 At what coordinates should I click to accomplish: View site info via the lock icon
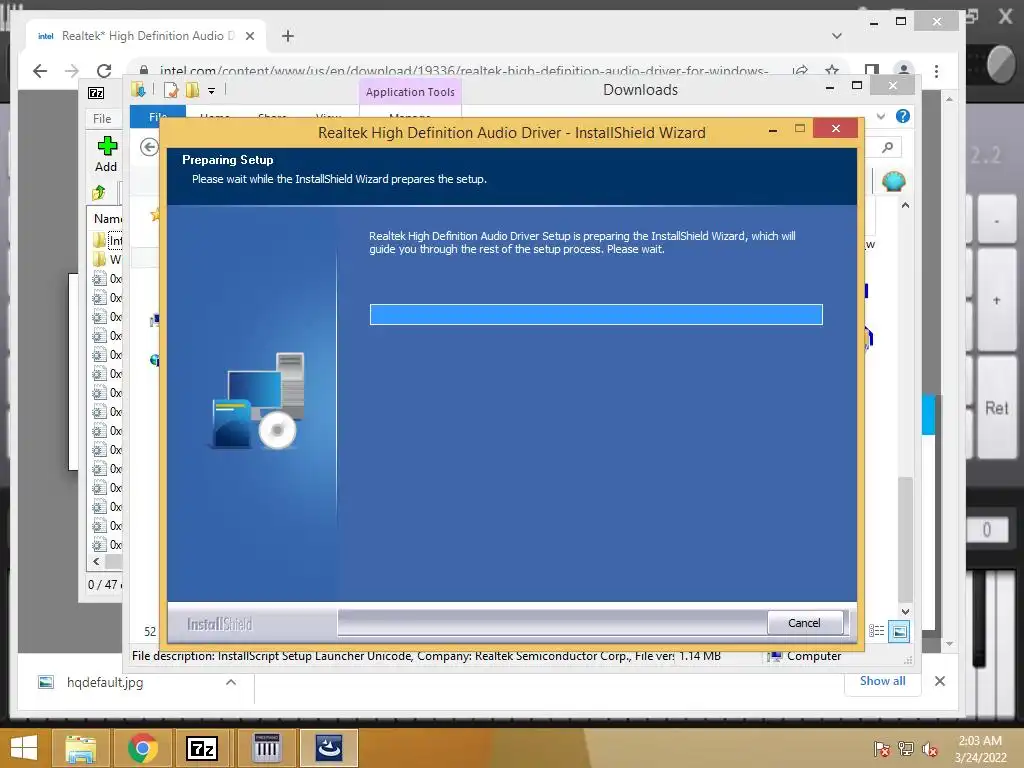[144, 71]
